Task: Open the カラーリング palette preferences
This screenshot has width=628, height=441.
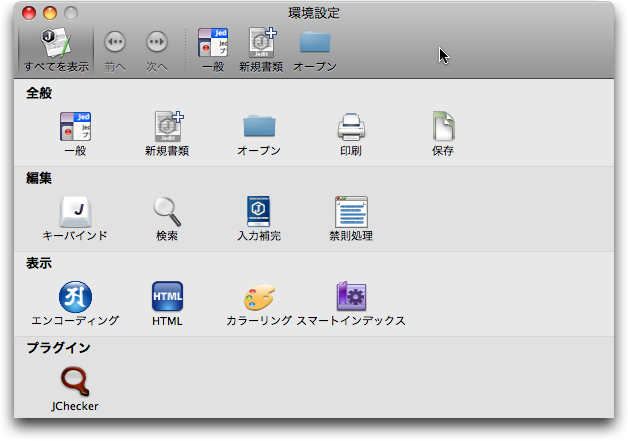Action: (x=259, y=304)
